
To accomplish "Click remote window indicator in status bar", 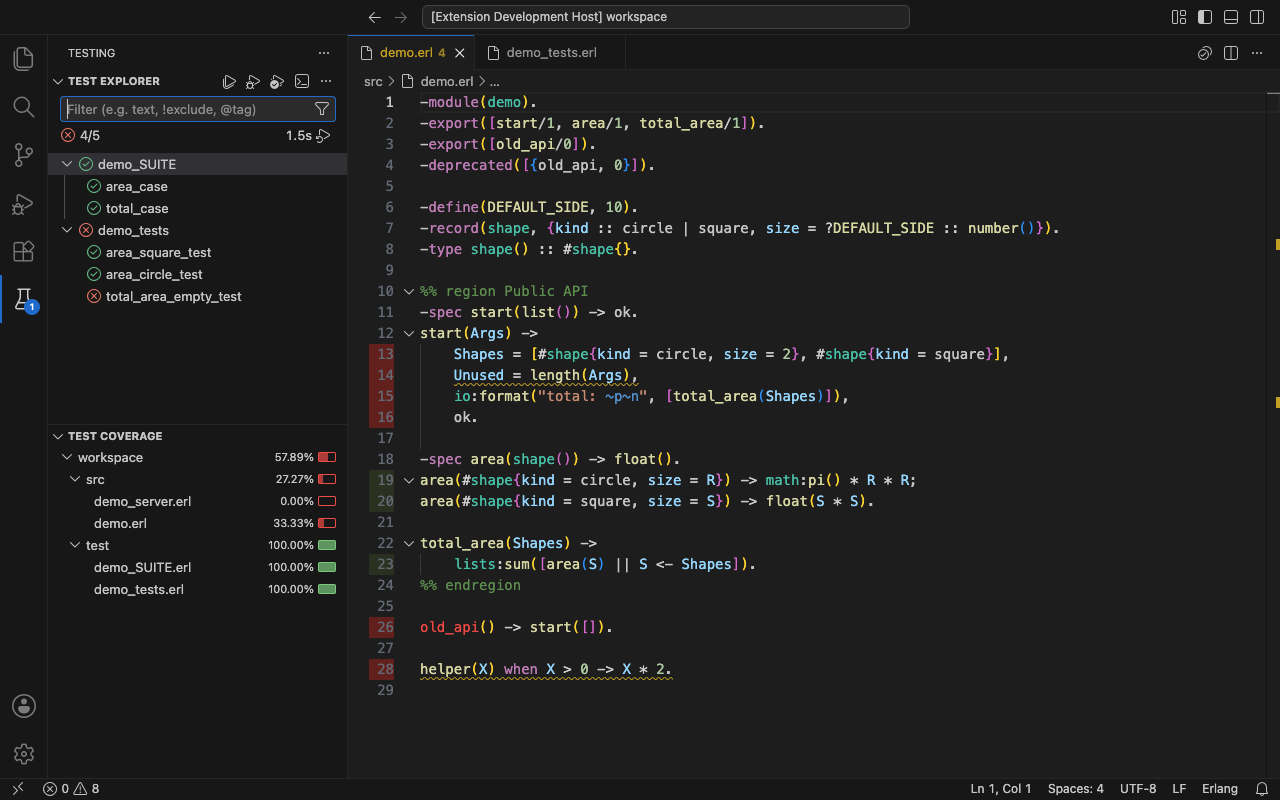I will 17,789.
